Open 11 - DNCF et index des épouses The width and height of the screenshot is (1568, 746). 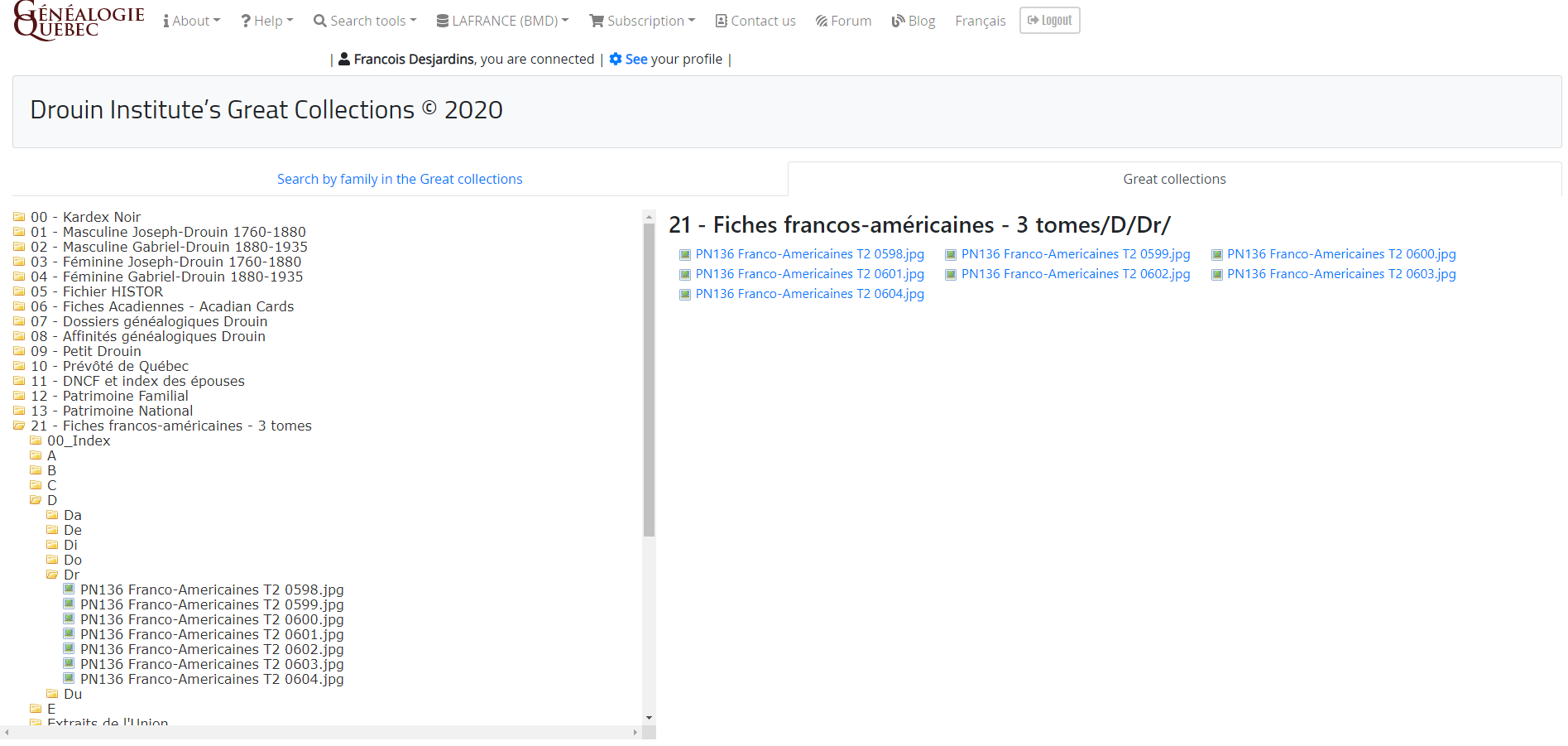coord(137,381)
